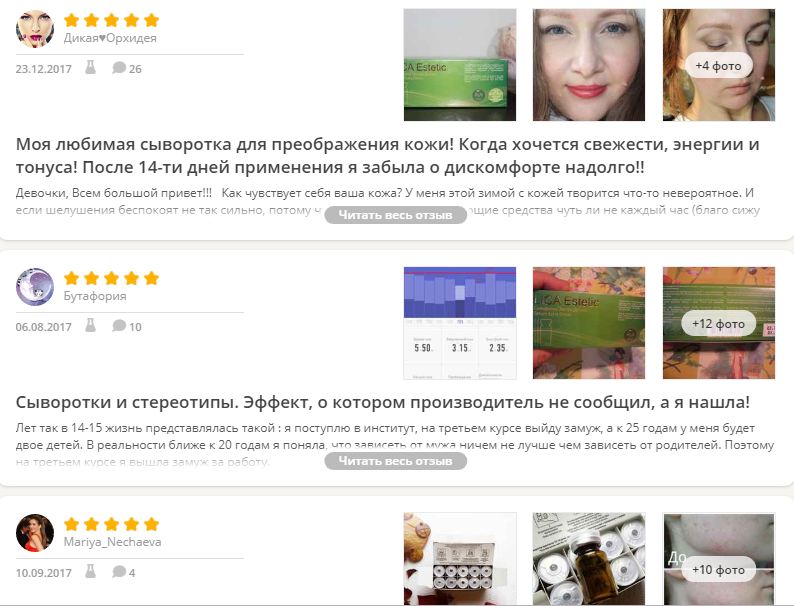Open review title Моя любимая сыворотка
The height and width of the screenshot is (606, 794).
[387, 155]
